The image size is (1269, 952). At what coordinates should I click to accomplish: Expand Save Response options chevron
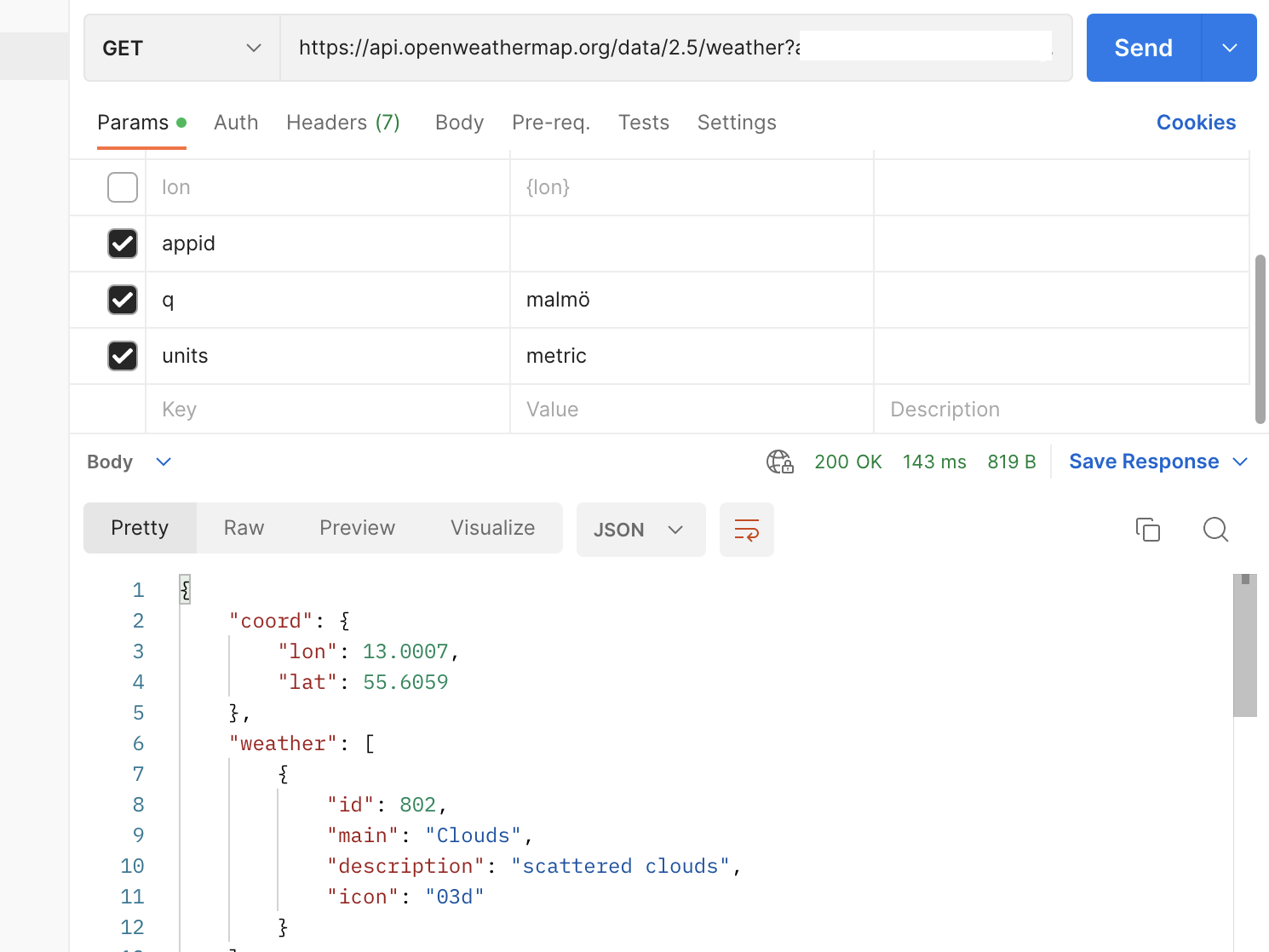pos(1240,462)
